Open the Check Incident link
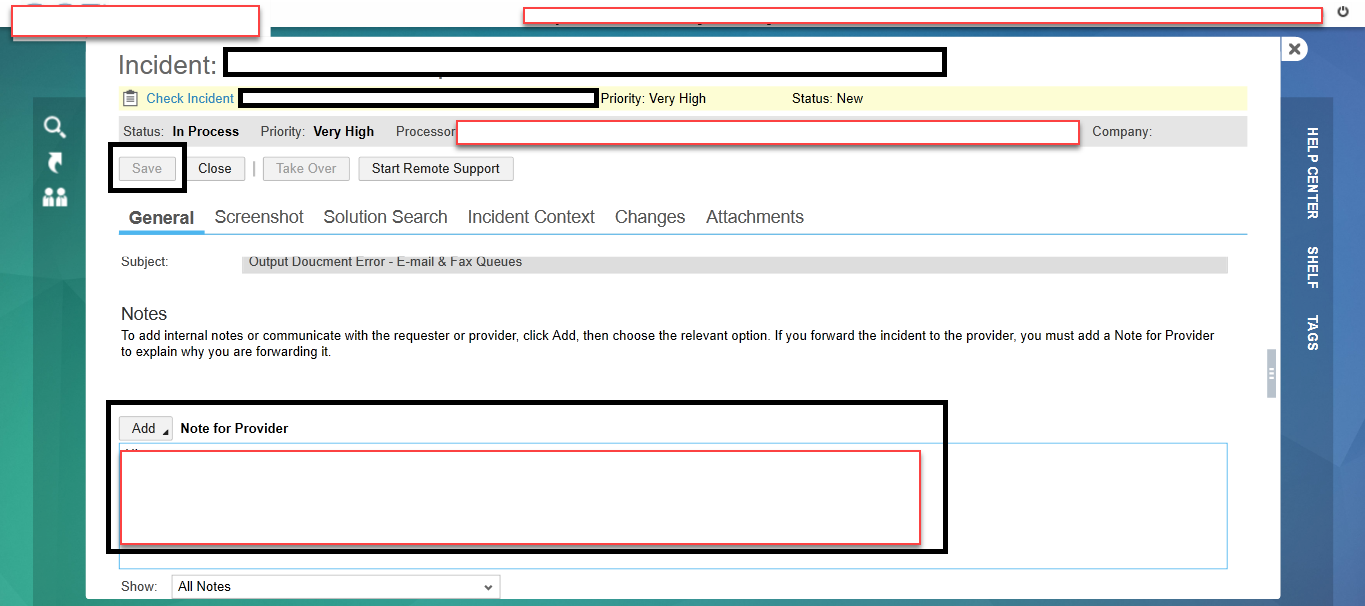The height and width of the screenshot is (606, 1365). pos(190,98)
